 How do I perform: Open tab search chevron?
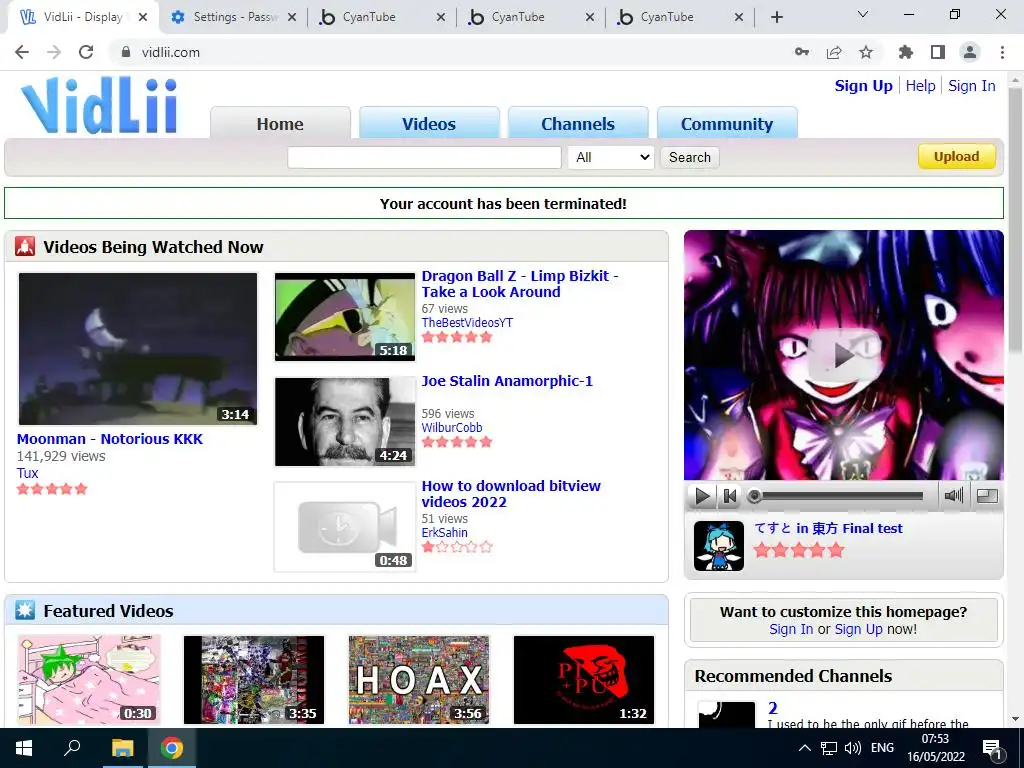[863, 14]
